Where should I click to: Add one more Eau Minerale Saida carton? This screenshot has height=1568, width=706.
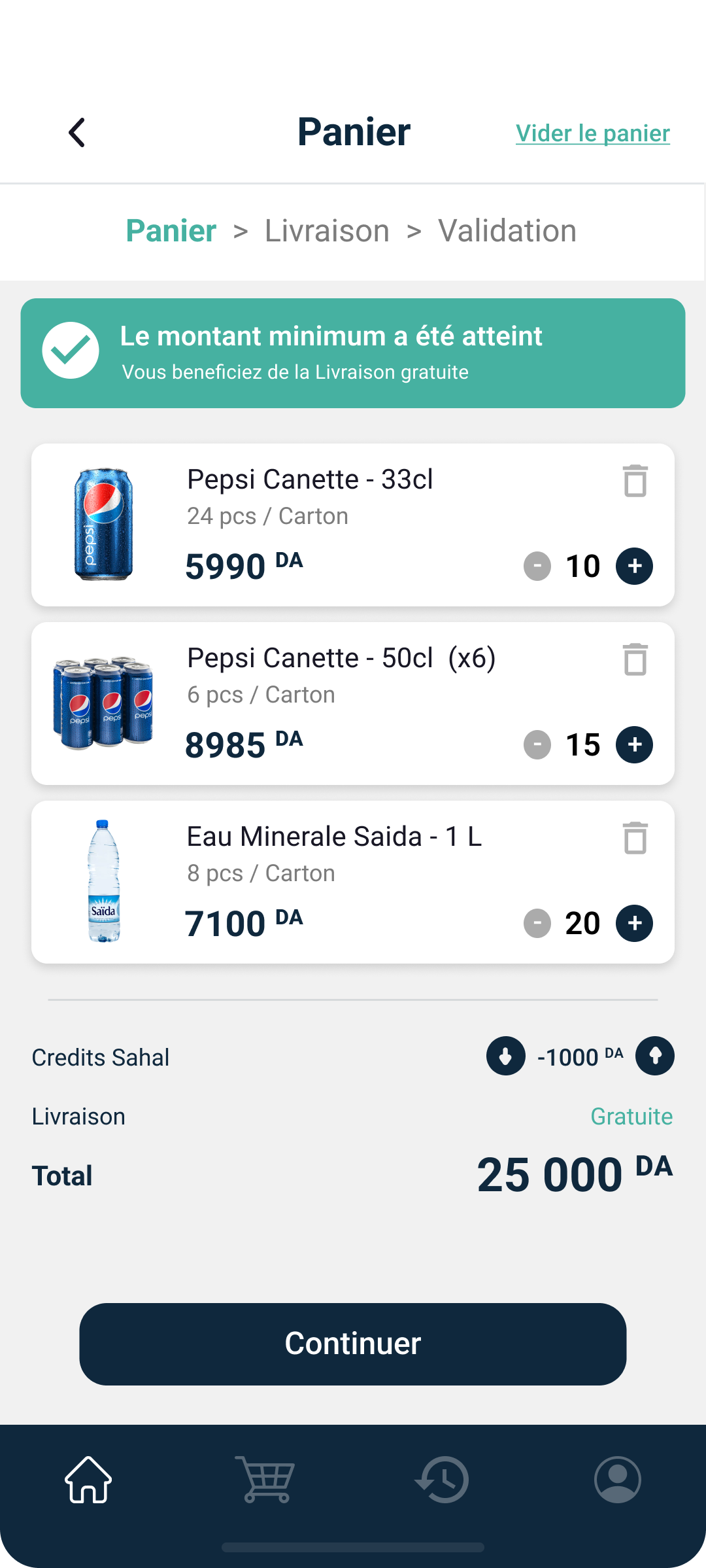click(634, 923)
